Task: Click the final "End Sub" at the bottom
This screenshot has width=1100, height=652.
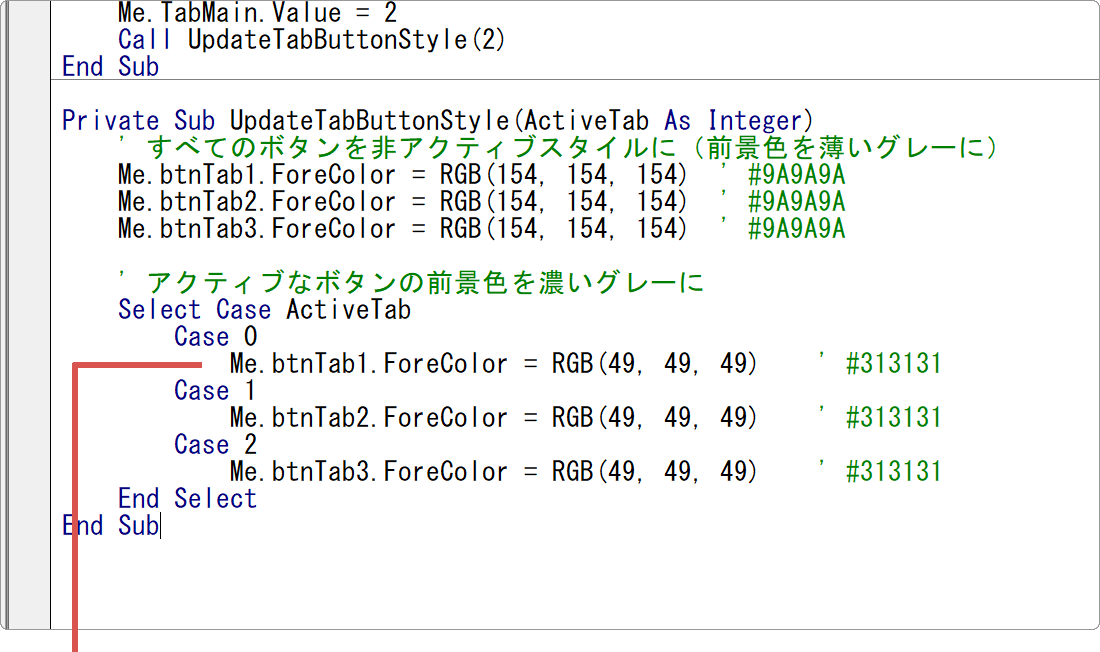Action: (x=110, y=526)
